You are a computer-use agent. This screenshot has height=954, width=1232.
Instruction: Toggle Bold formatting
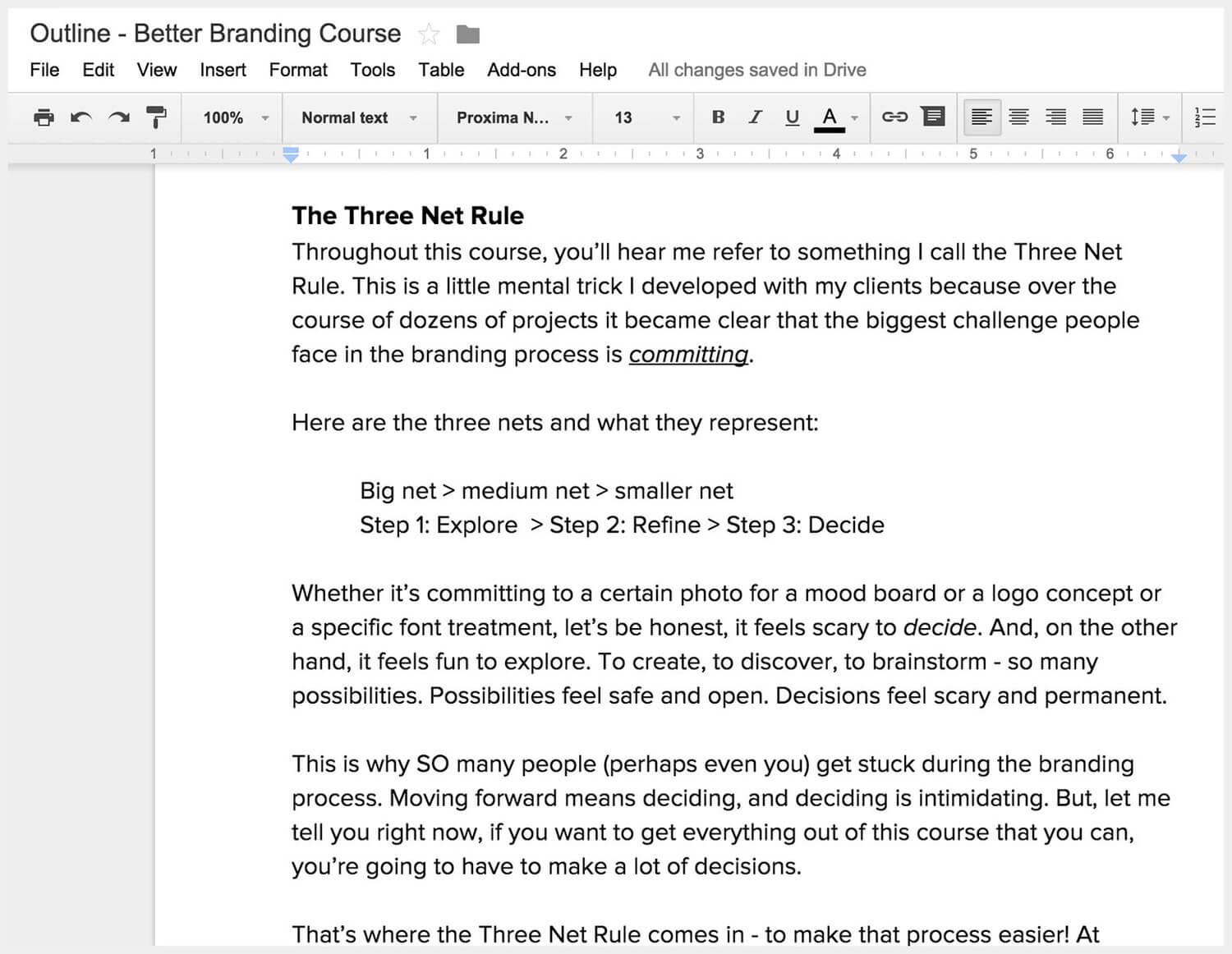(718, 117)
